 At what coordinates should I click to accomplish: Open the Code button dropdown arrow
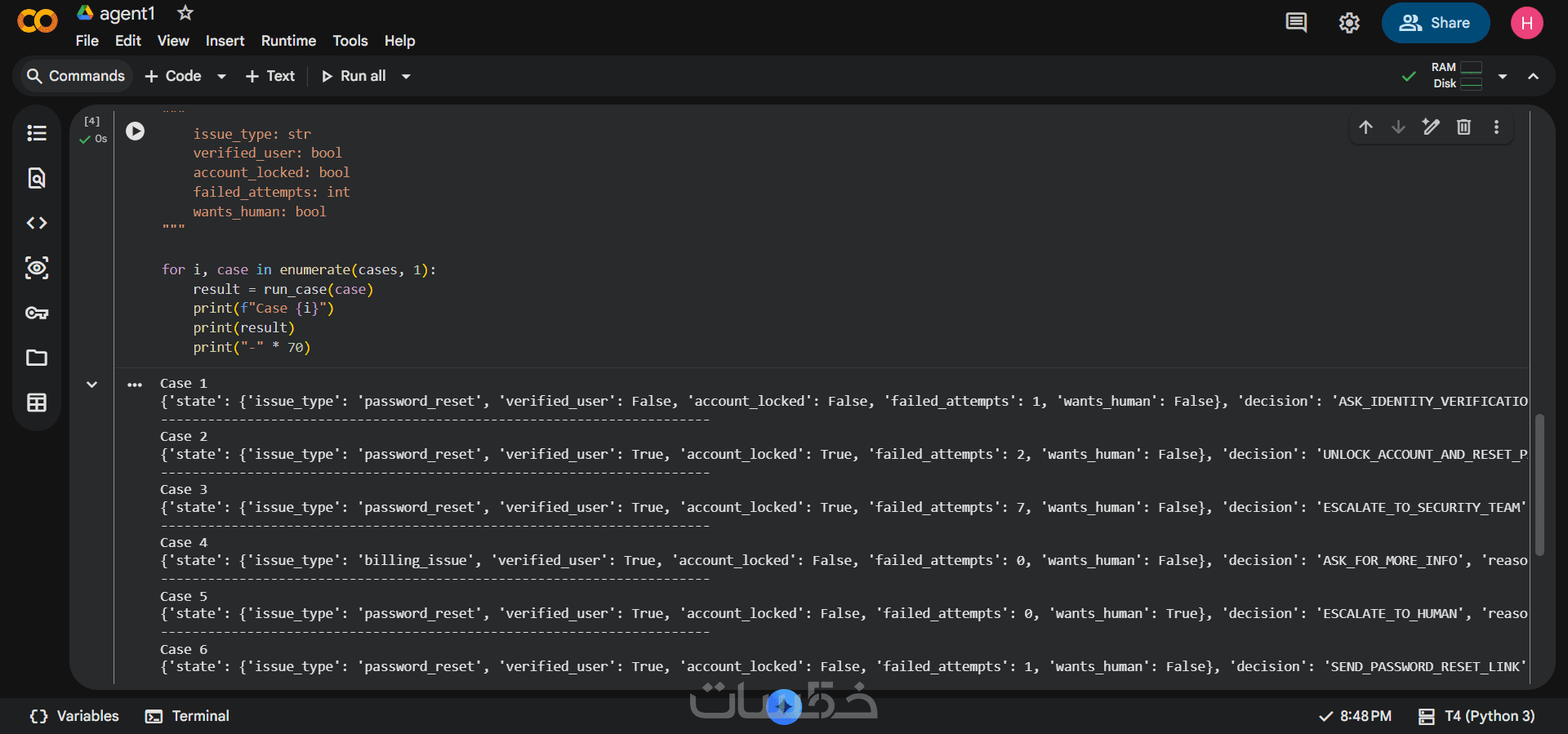[221, 76]
